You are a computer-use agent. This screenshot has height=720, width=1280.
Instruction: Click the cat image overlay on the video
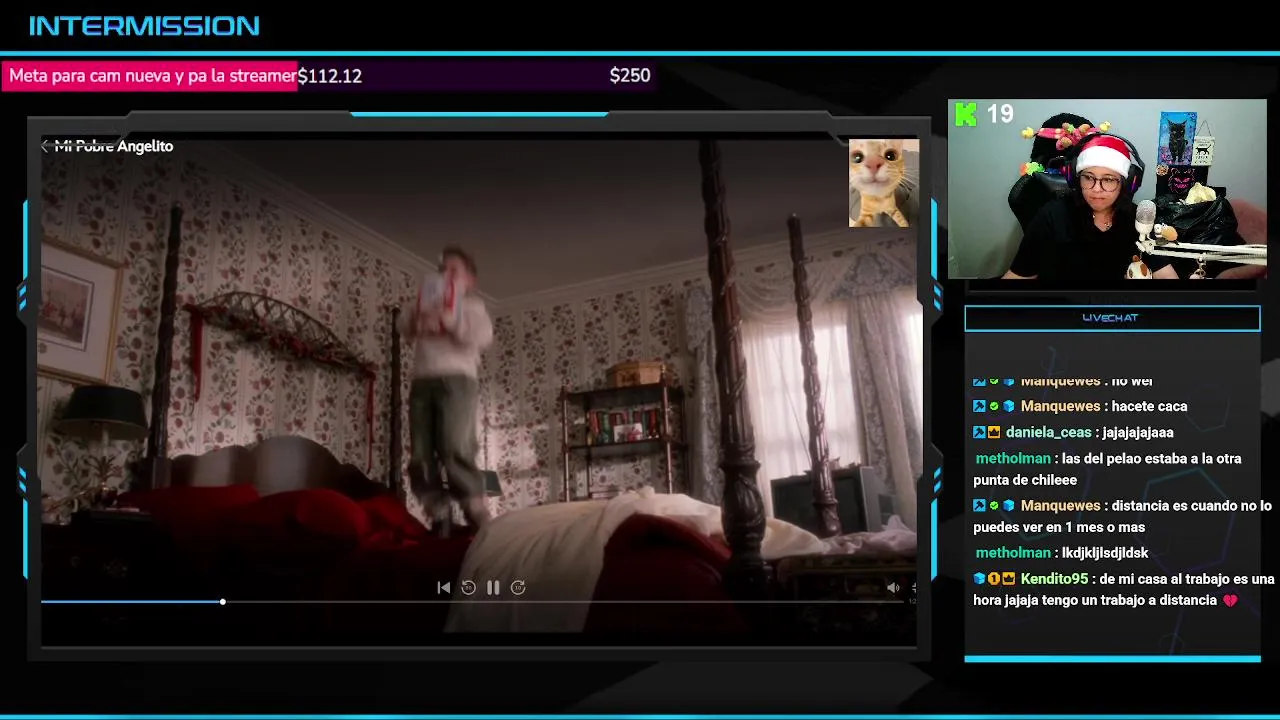click(x=884, y=183)
